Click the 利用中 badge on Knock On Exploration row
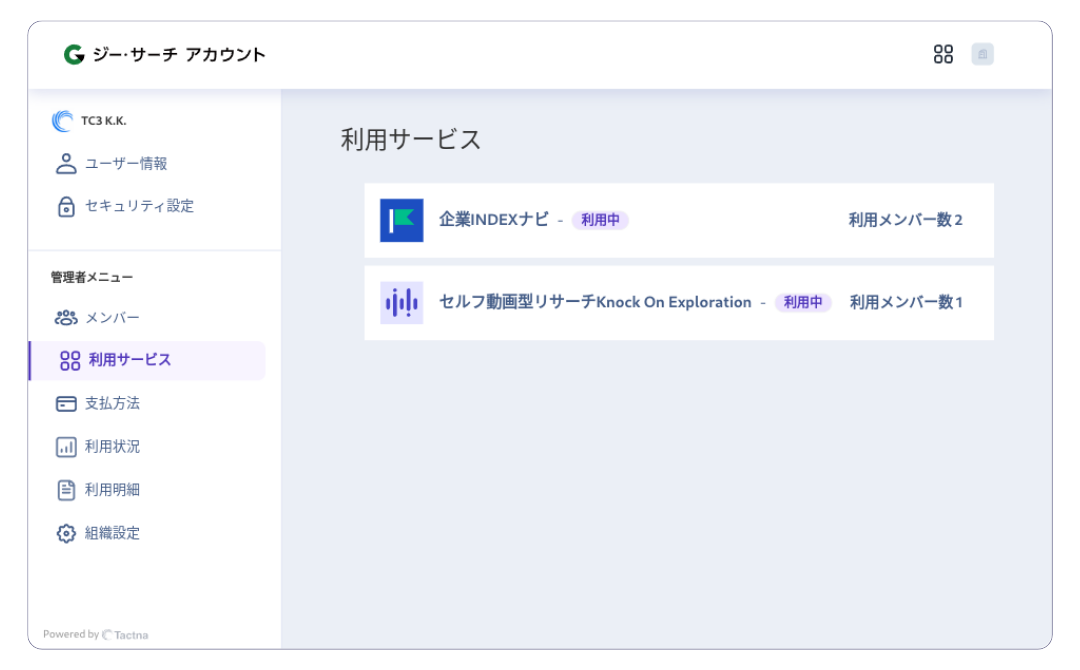Image resolution: width=1080 pixels, height=670 pixels. [802, 302]
